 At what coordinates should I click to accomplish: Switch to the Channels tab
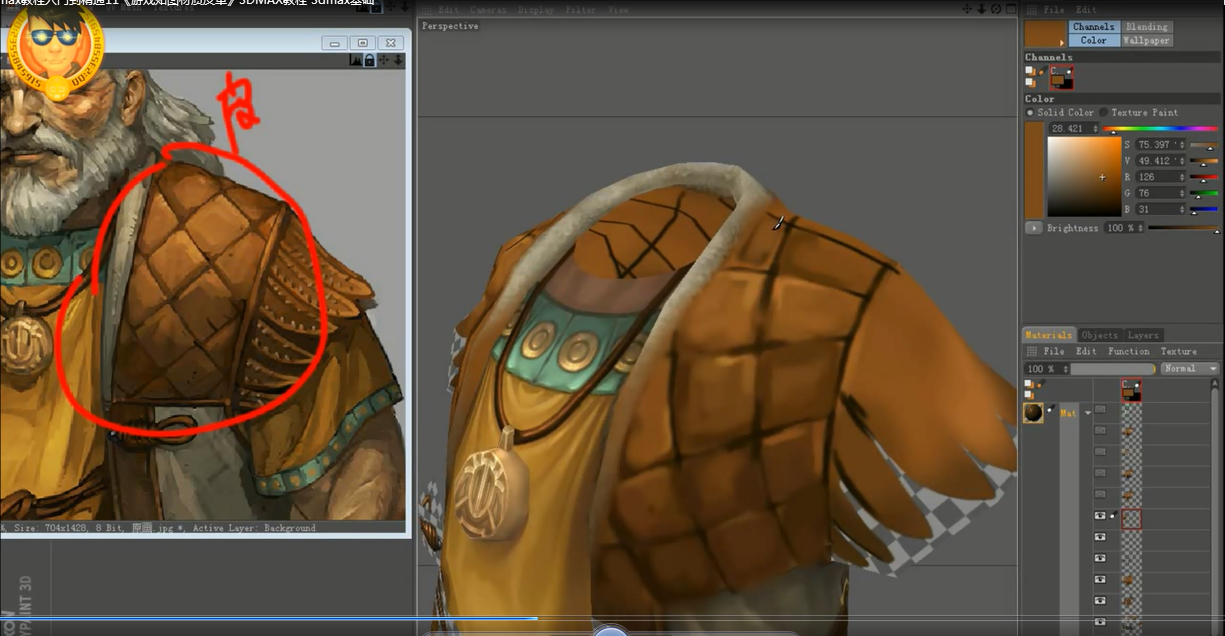click(1093, 27)
